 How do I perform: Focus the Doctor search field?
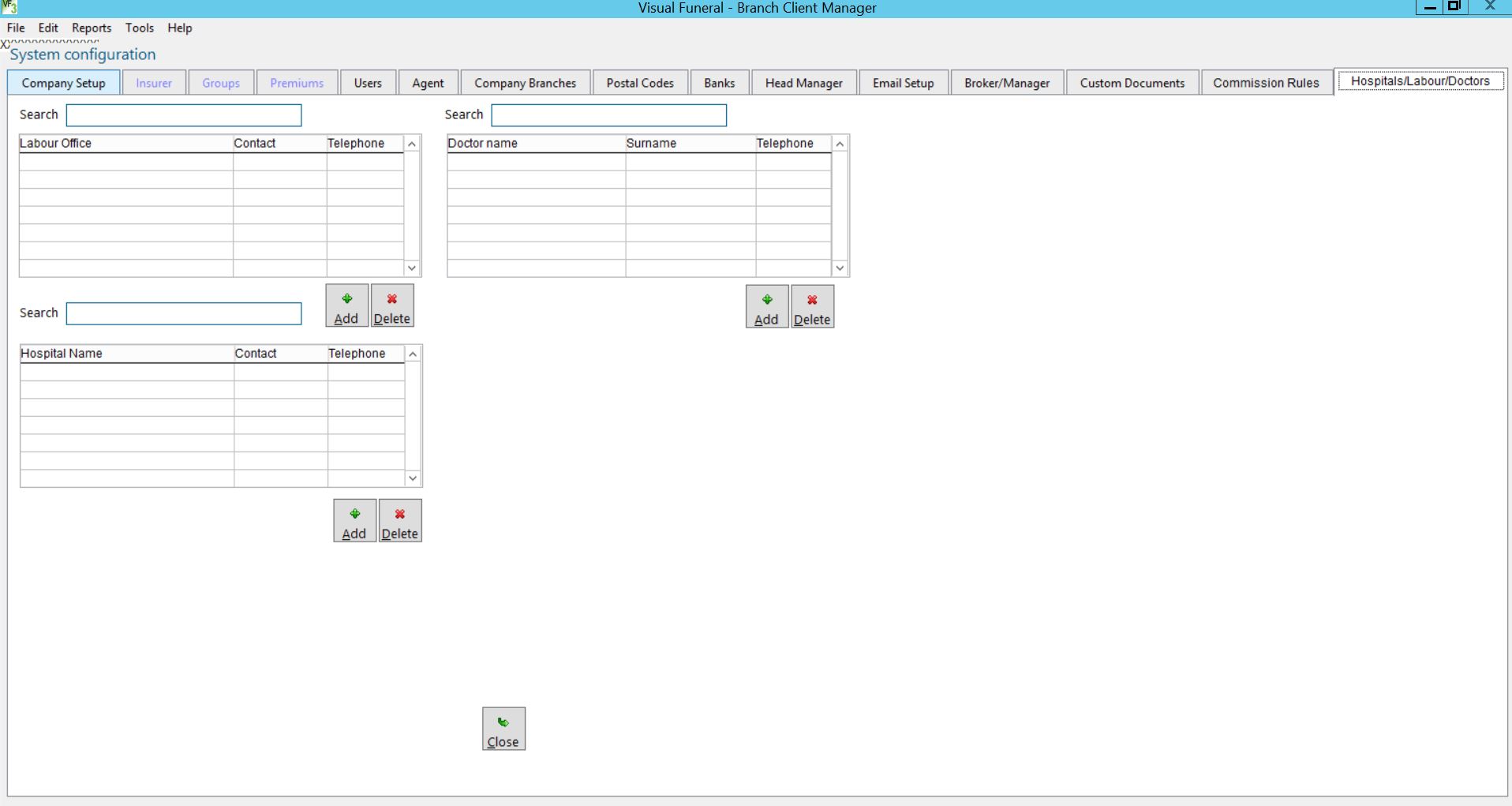point(608,115)
